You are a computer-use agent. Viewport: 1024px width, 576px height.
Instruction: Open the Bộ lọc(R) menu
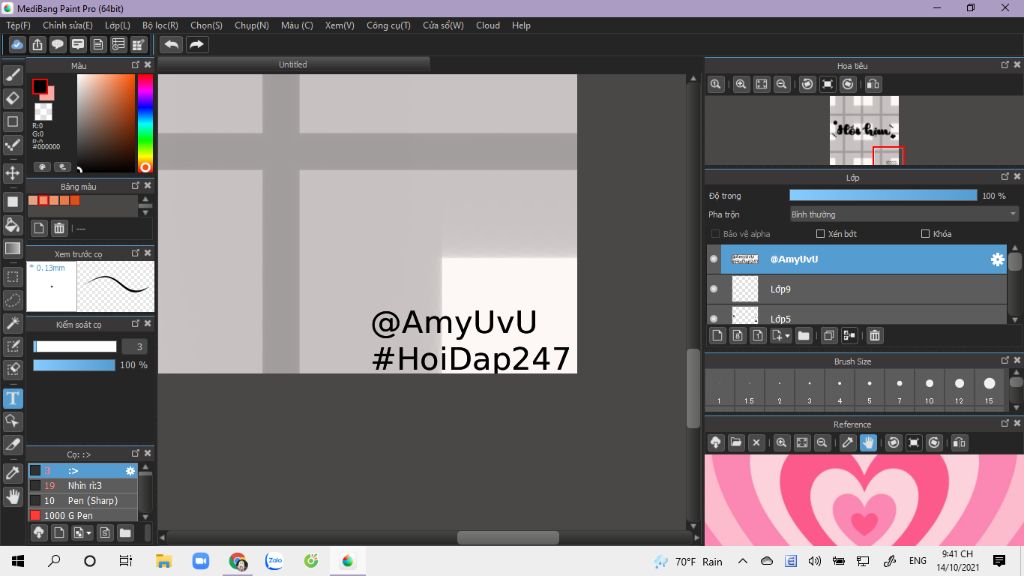(160, 25)
